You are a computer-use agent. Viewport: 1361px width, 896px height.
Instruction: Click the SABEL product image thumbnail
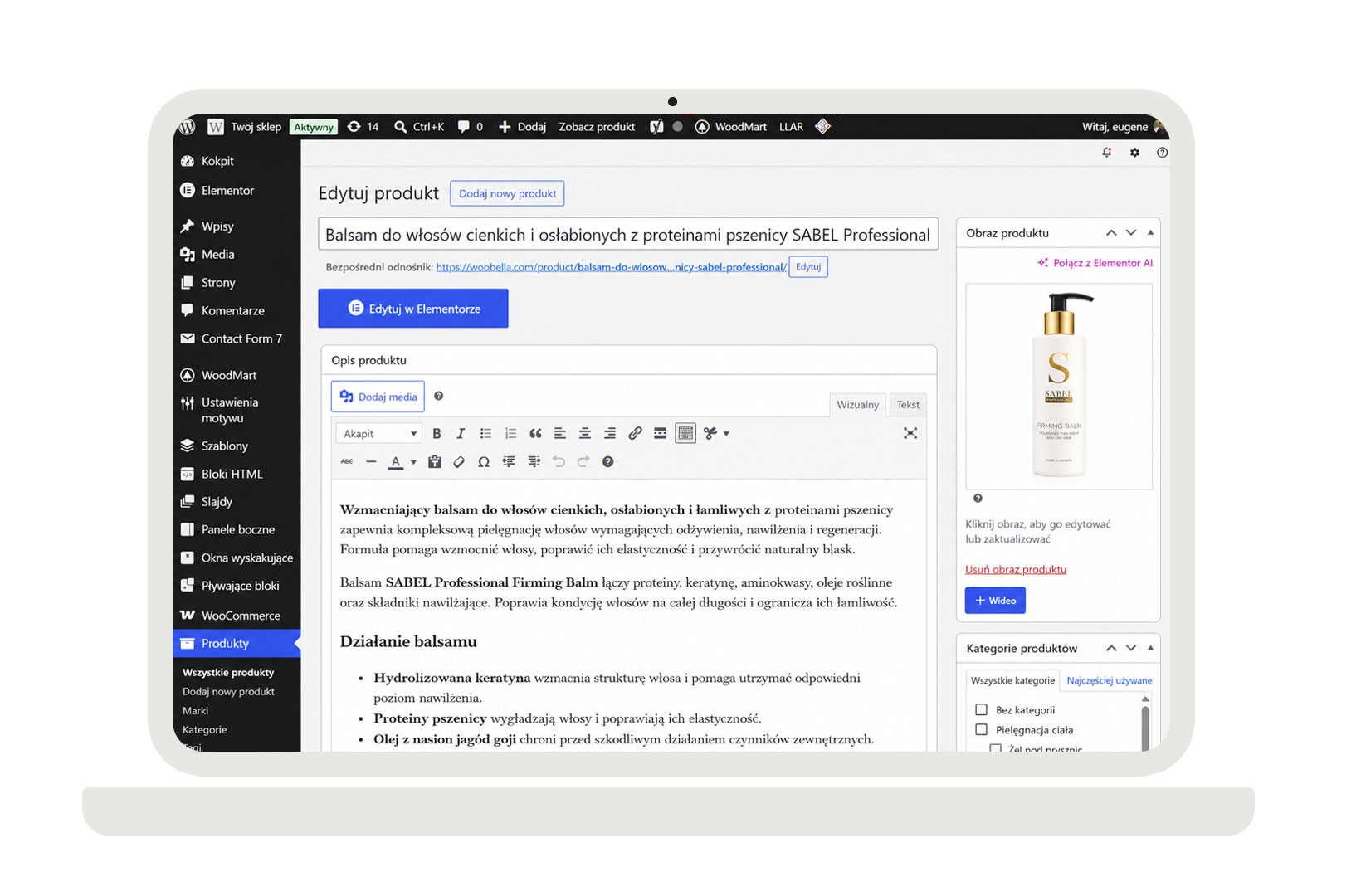1059,387
